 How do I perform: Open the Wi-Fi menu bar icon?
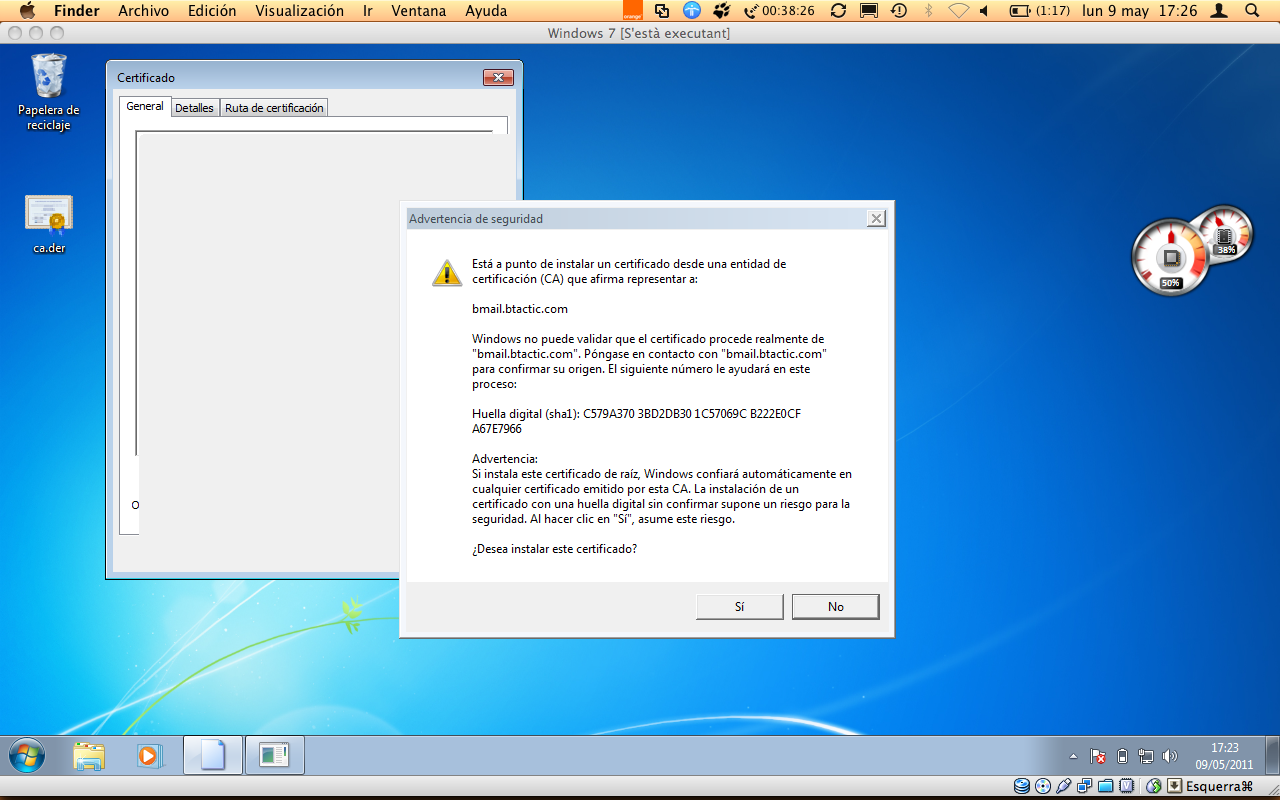[x=958, y=11]
